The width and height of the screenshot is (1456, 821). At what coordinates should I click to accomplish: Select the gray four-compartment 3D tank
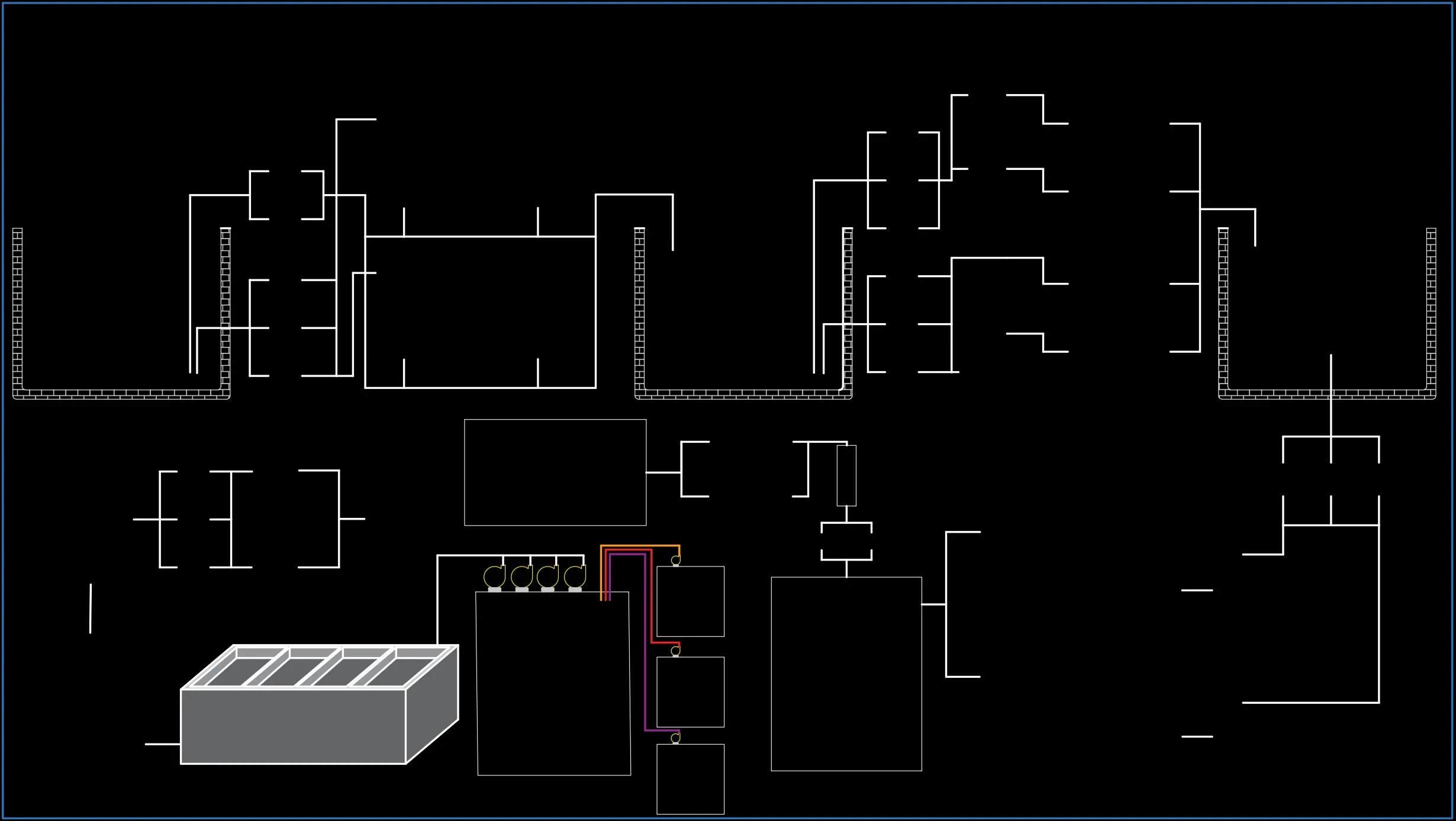tap(320, 704)
